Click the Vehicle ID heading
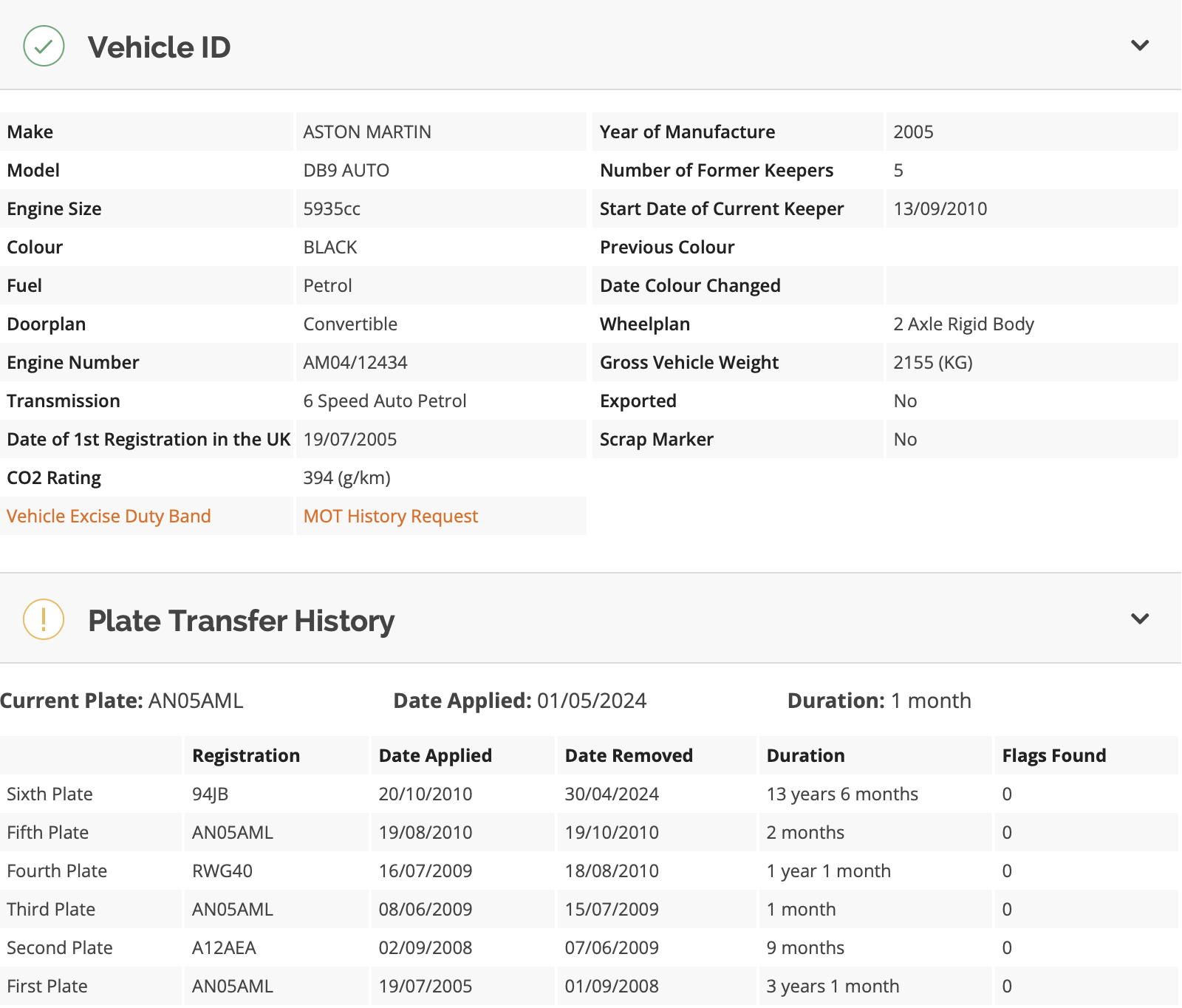The width and height of the screenshot is (1182, 1008). (x=160, y=47)
